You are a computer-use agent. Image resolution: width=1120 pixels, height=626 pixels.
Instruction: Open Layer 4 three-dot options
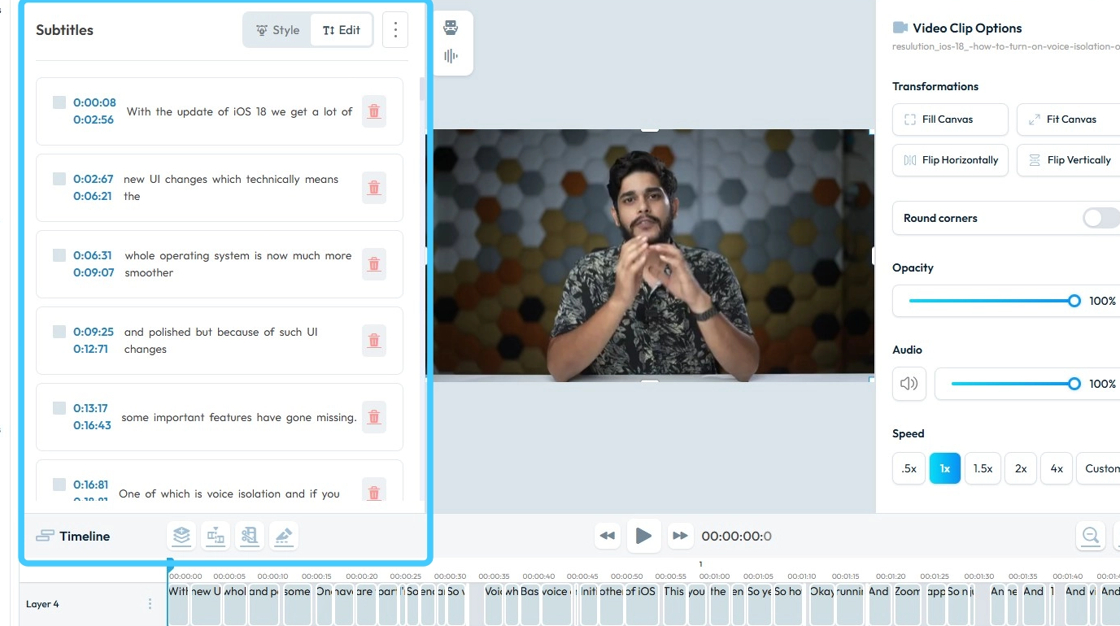(150, 604)
